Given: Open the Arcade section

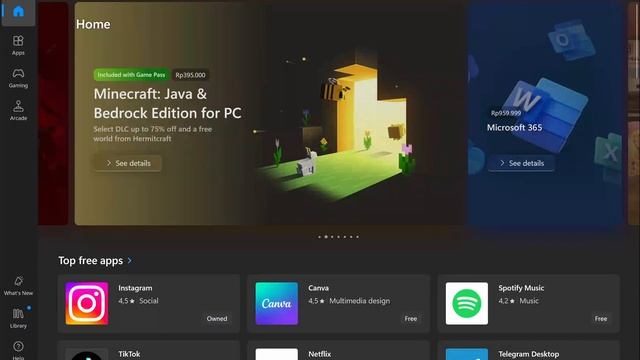Looking at the screenshot, I should point(18,110).
